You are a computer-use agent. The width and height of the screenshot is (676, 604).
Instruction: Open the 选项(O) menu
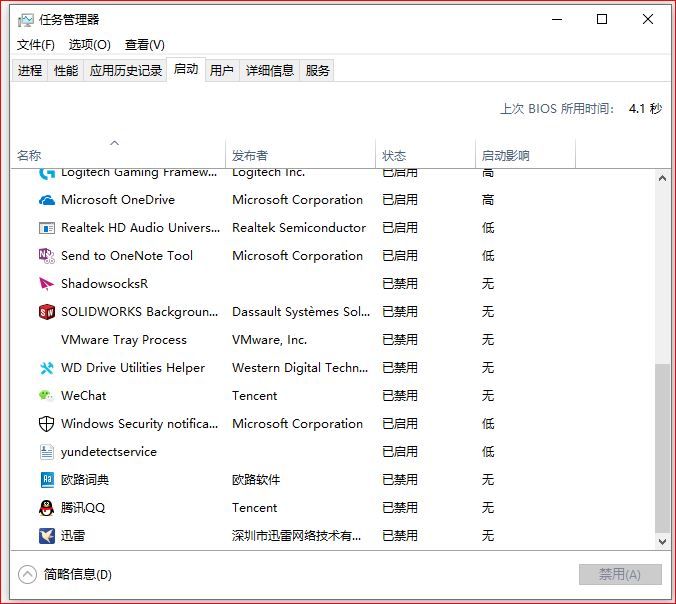click(x=90, y=45)
